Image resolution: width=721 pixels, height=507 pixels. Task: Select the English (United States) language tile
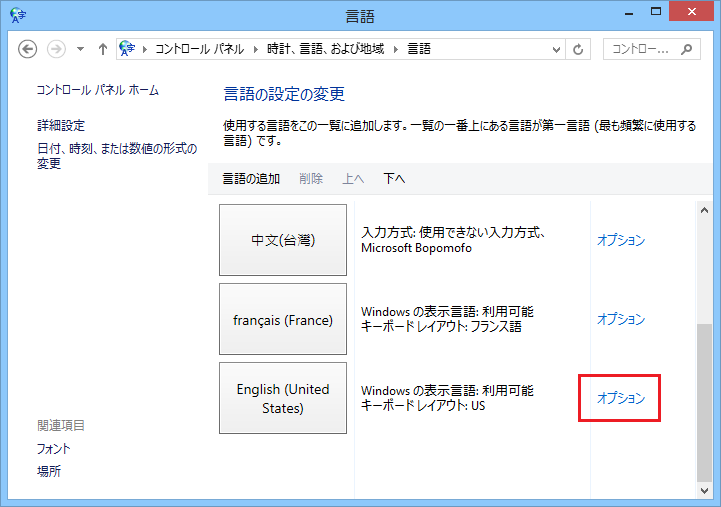pyautogui.click(x=283, y=398)
